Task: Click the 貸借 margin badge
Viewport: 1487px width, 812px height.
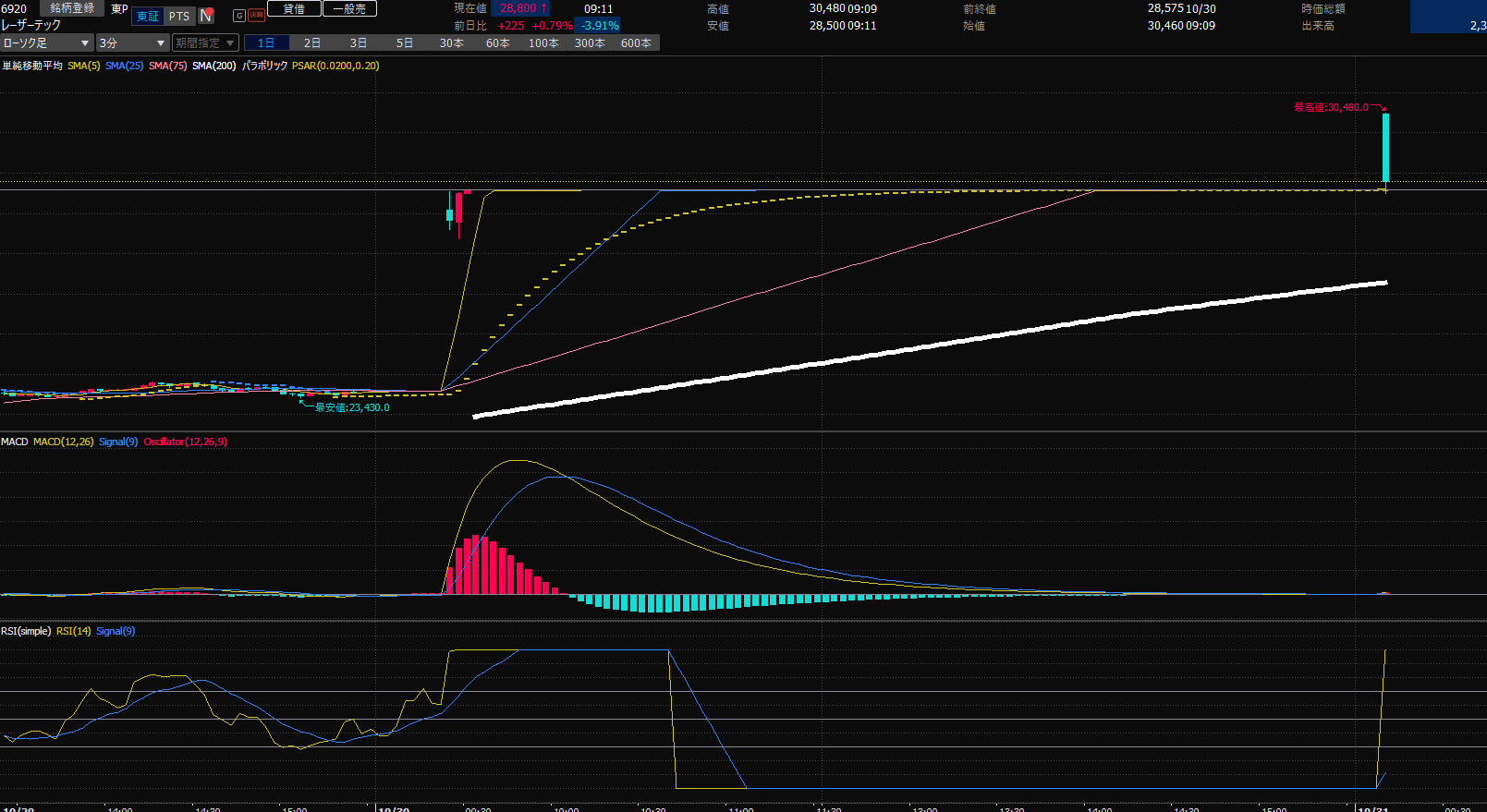Action: click(x=294, y=8)
